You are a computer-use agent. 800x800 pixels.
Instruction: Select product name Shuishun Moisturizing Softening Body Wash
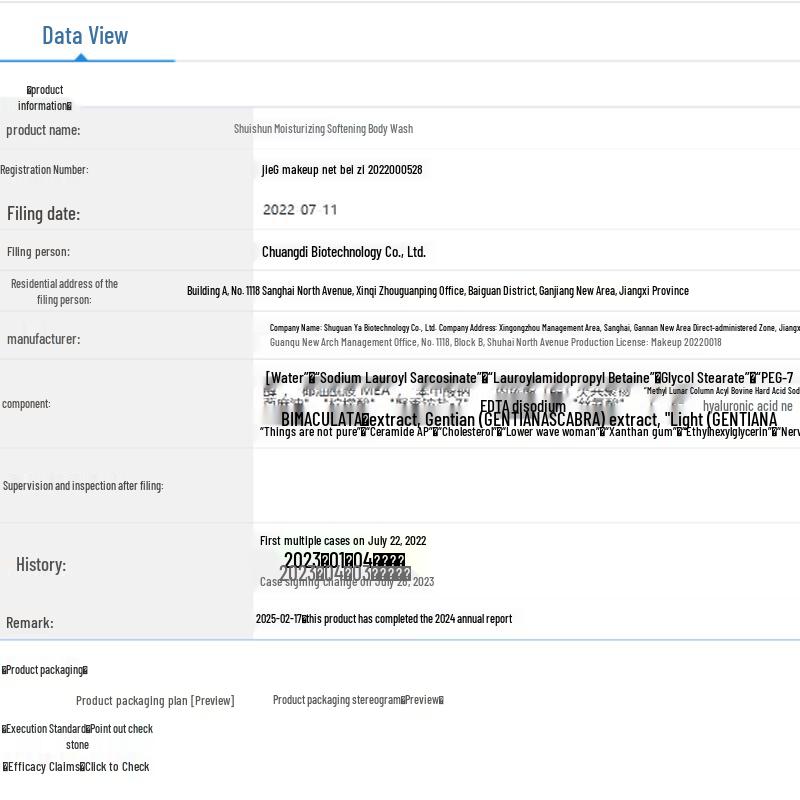click(323, 129)
